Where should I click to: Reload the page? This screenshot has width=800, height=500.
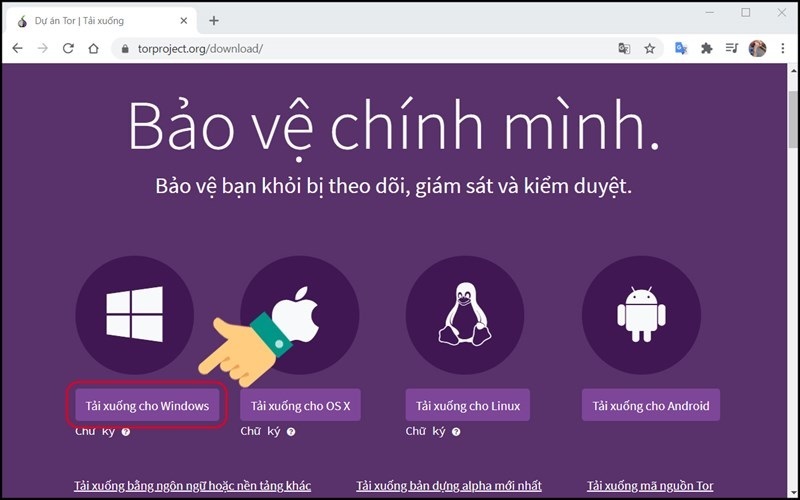click(68, 48)
